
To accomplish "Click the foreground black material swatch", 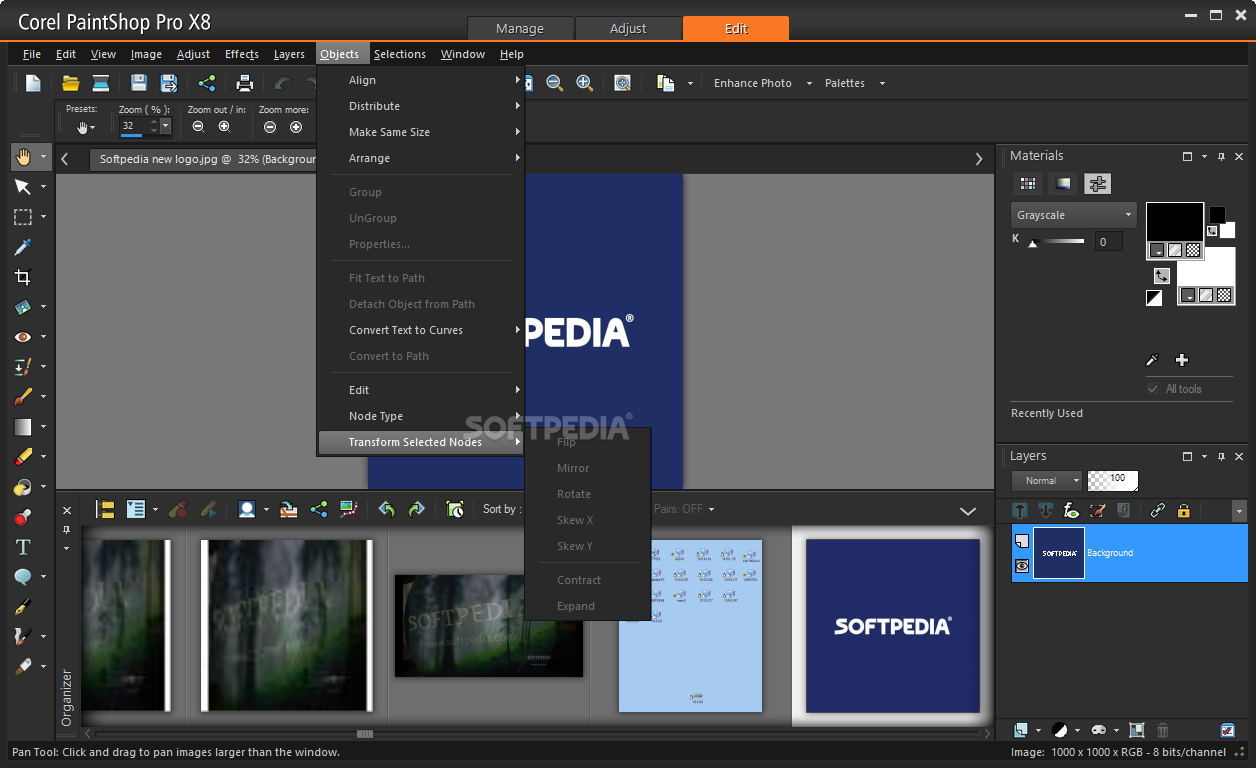I will (1174, 222).
